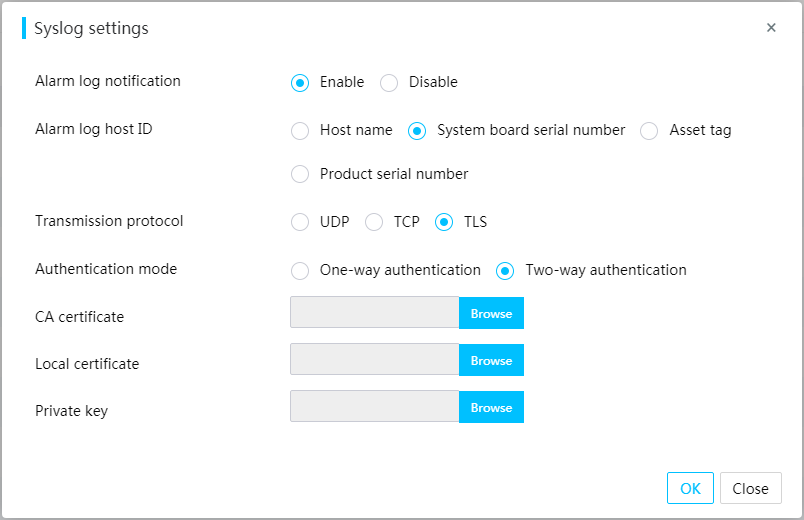
Task: Choose System board serial number option
Action: (417, 131)
